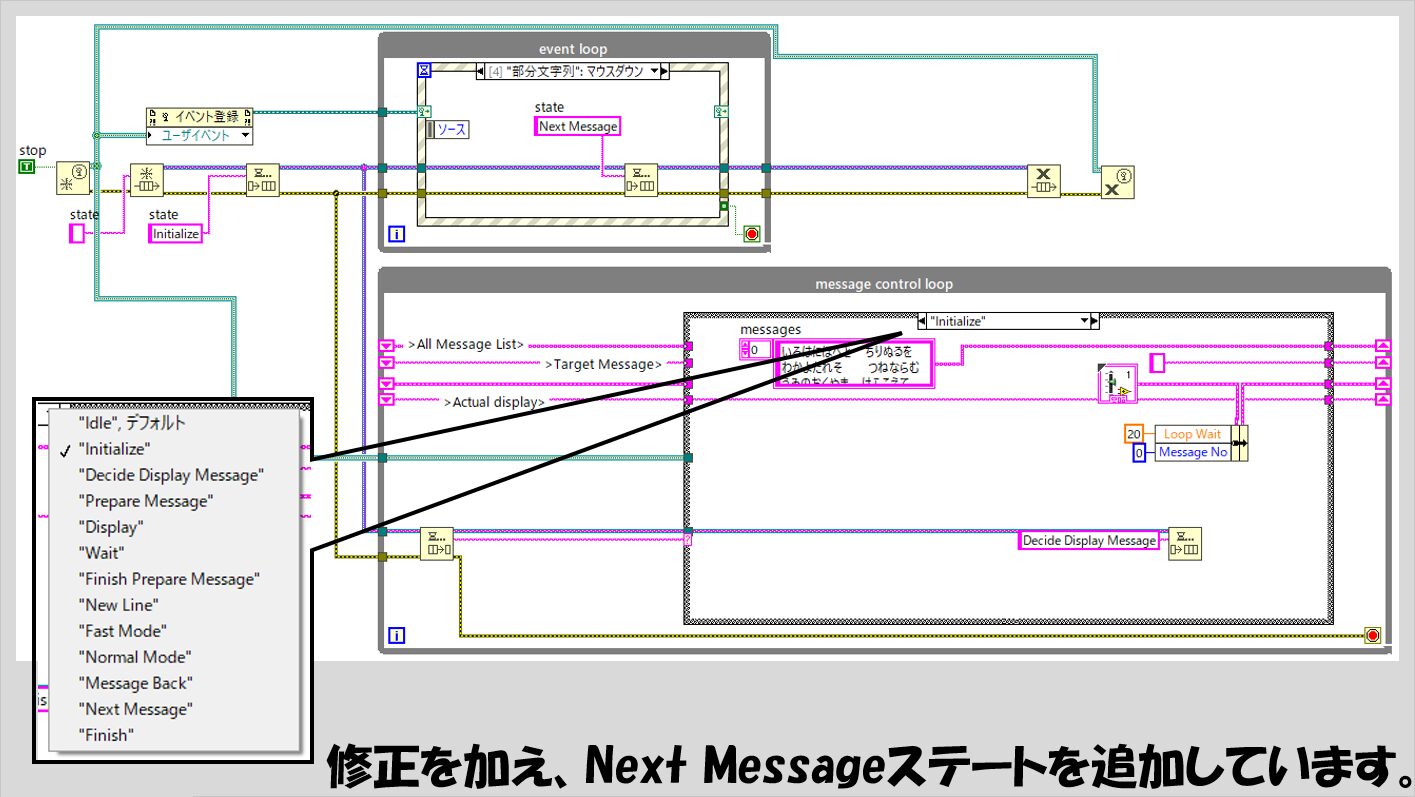1415x797 pixels.
Task: Select "Decide Display Message" in the case menu
Action: [x=171, y=475]
